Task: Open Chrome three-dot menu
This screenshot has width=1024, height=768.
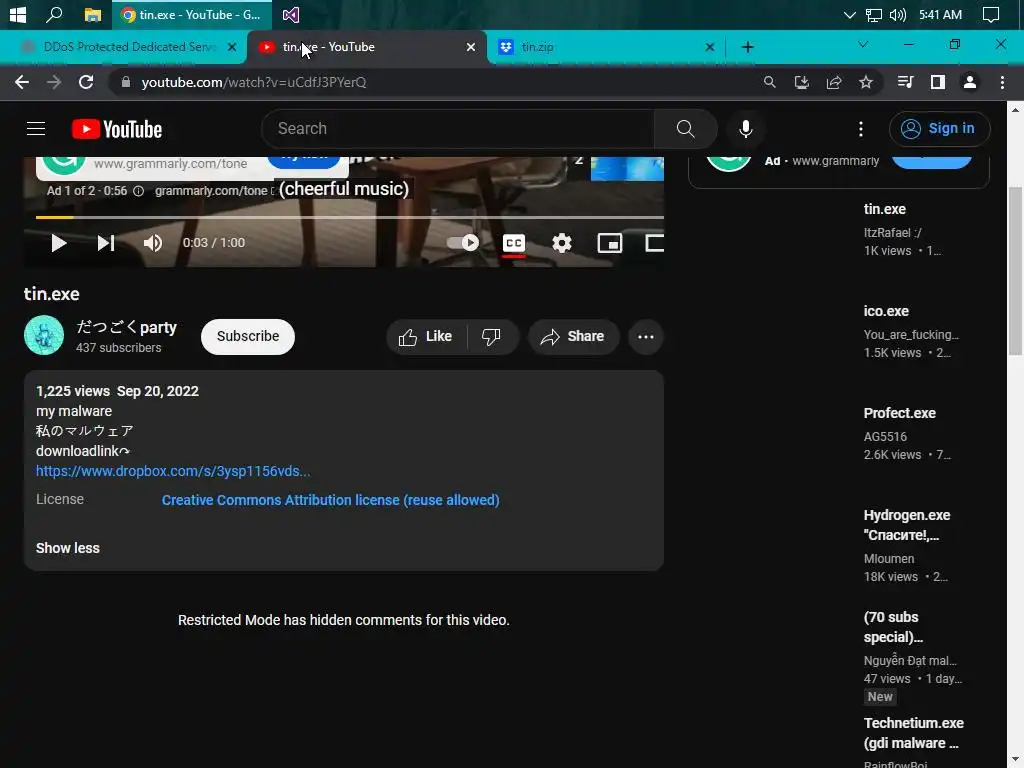Action: 1002,82
